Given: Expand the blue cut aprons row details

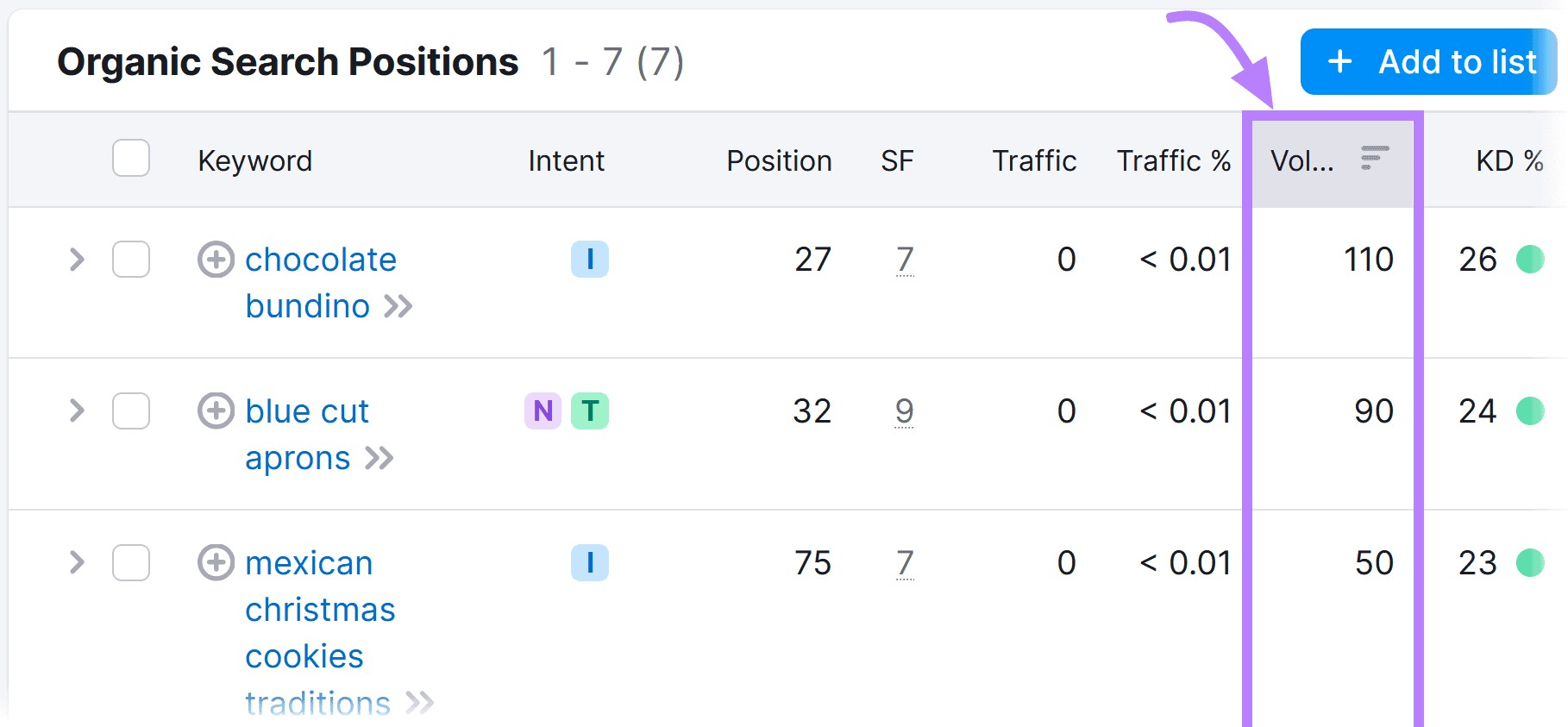Looking at the screenshot, I should pyautogui.click(x=77, y=411).
